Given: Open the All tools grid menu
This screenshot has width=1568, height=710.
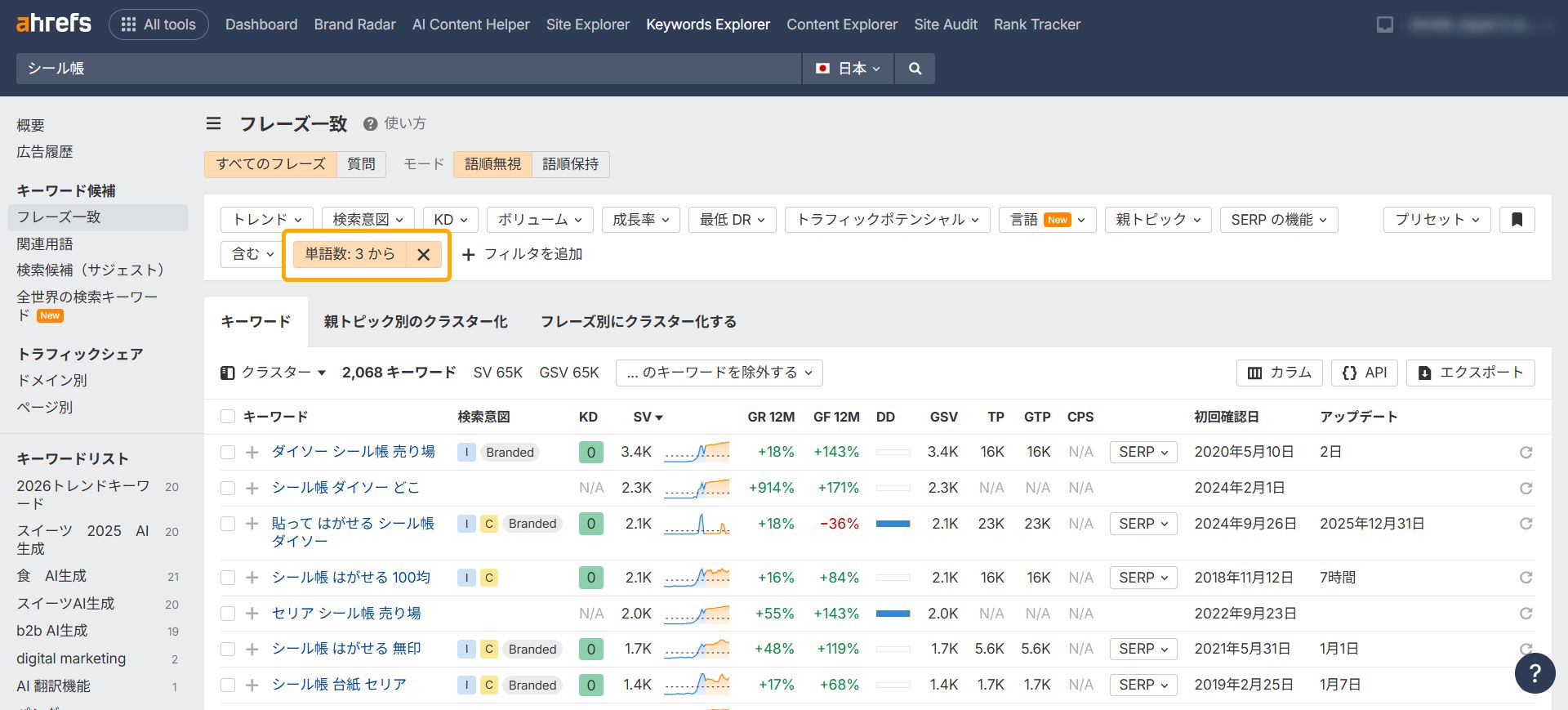Looking at the screenshot, I should click(x=158, y=25).
